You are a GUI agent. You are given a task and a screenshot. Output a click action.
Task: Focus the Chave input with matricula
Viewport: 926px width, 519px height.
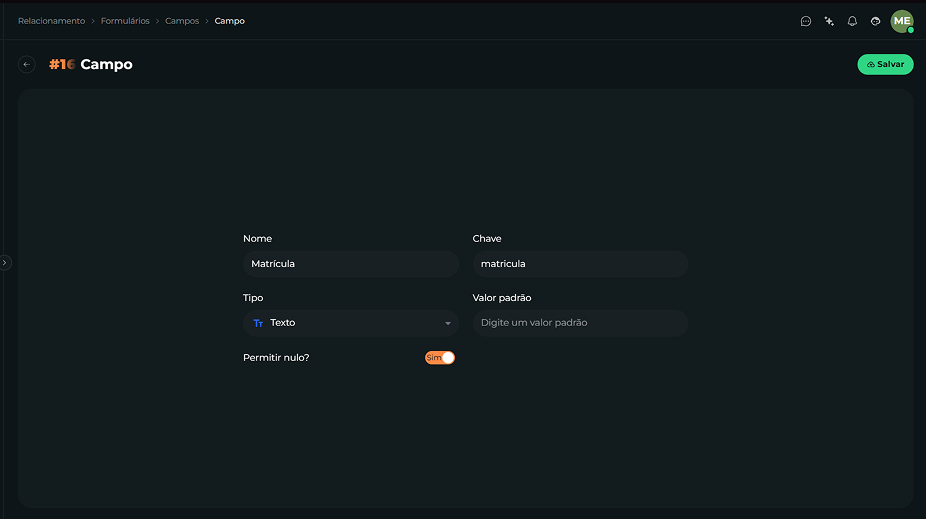point(581,264)
